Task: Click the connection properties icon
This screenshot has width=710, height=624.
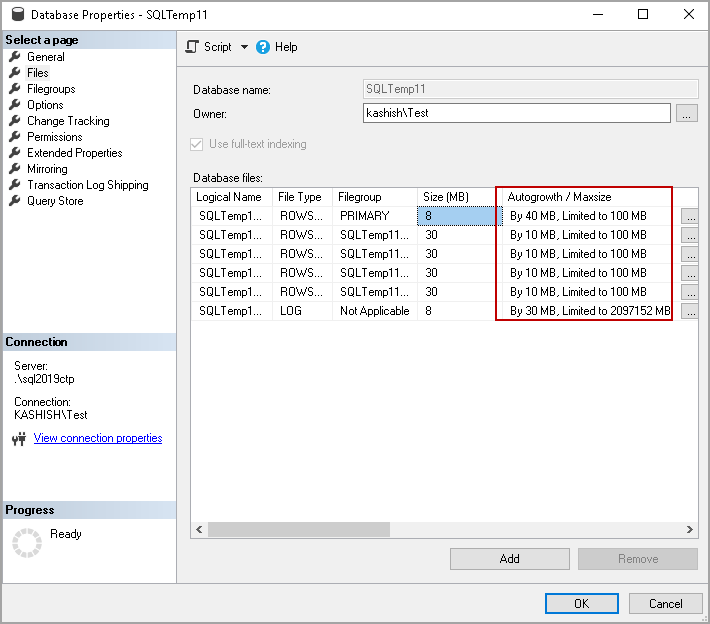Action: tap(19, 438)
